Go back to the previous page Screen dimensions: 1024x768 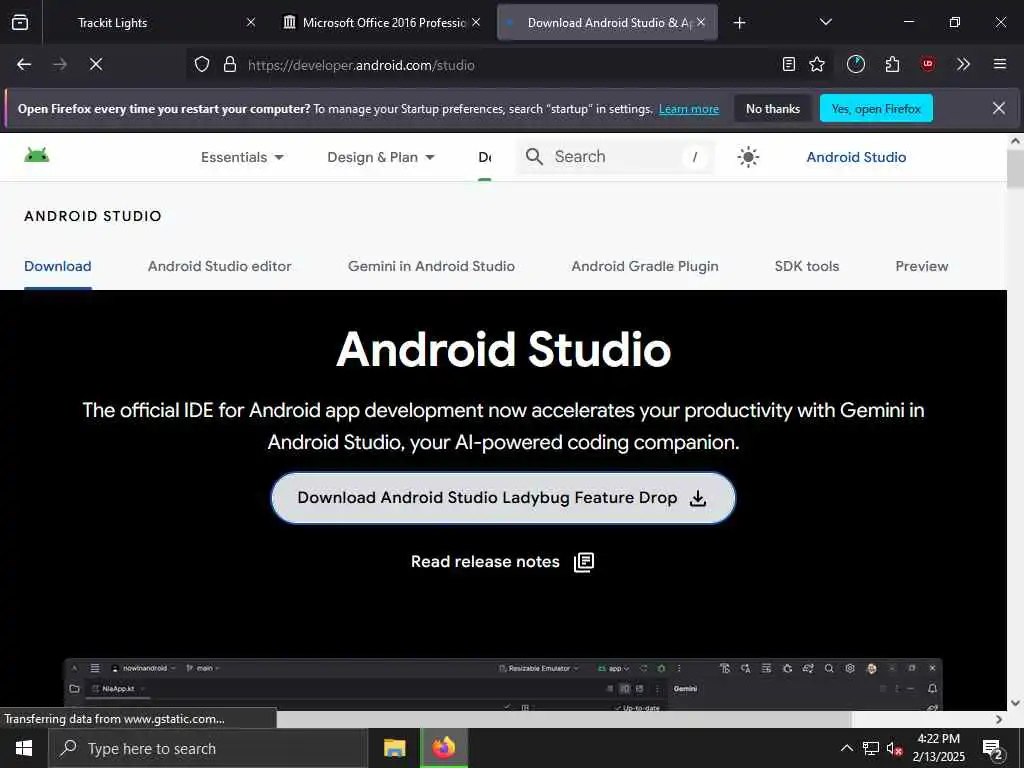tap(24, 64)
